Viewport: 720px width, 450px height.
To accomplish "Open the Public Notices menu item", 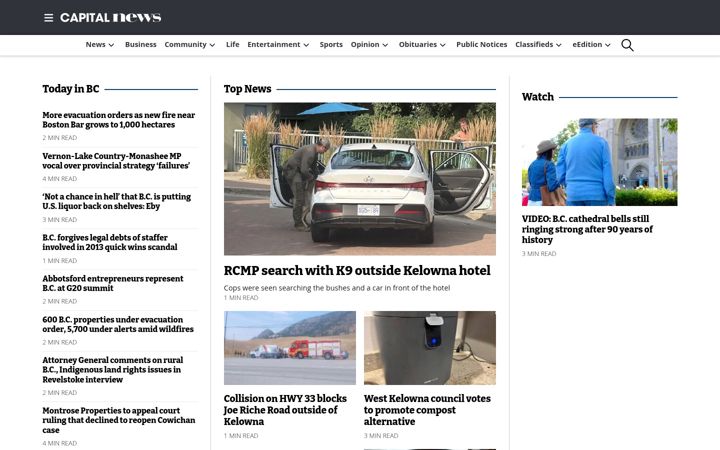I will tap(482, 45).
